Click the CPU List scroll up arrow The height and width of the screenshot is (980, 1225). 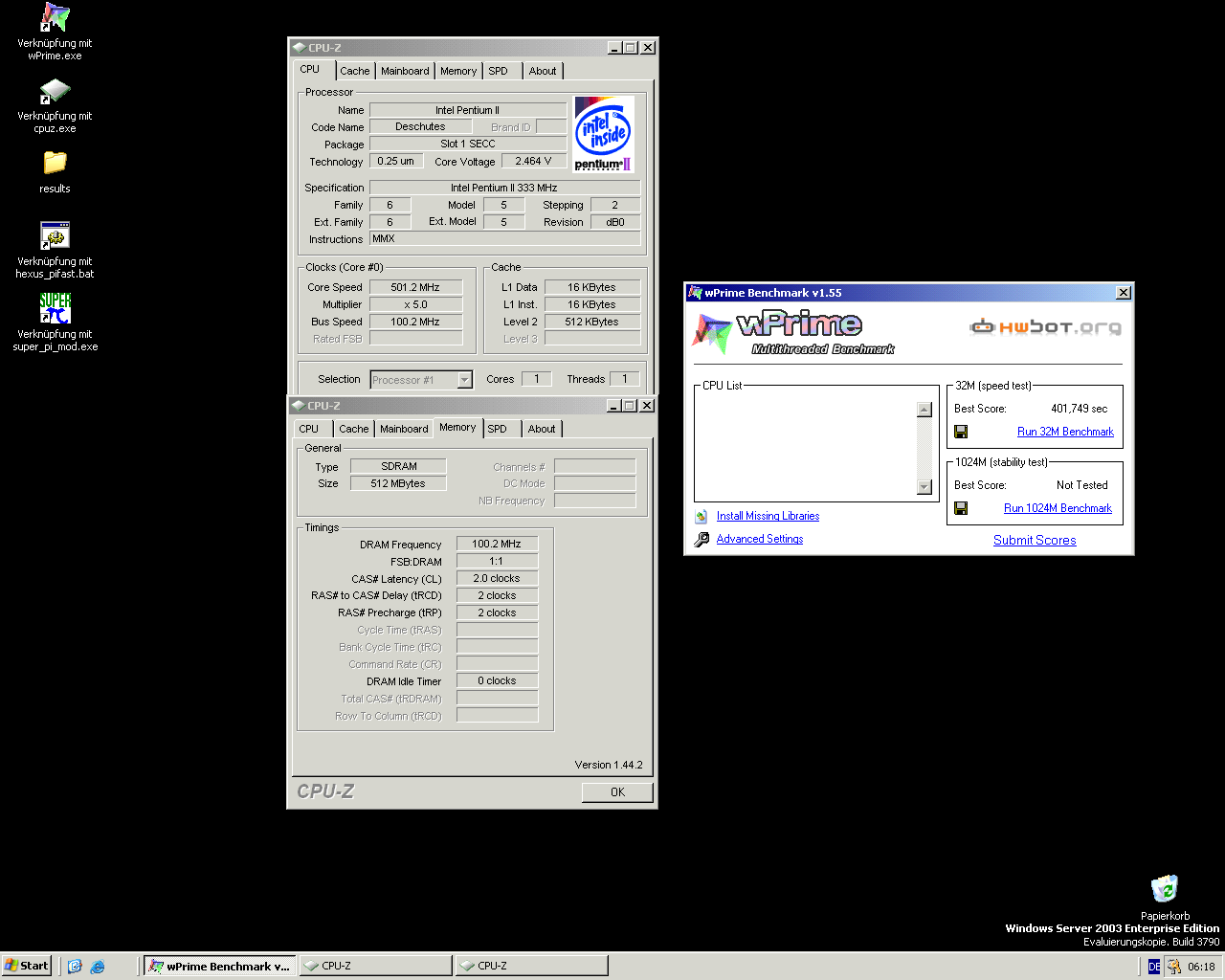pyautogui.click(x=924, y=410)
